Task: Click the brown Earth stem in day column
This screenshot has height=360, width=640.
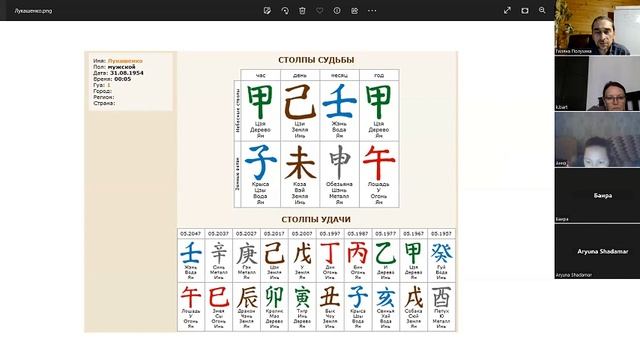Action: point(300,102)
